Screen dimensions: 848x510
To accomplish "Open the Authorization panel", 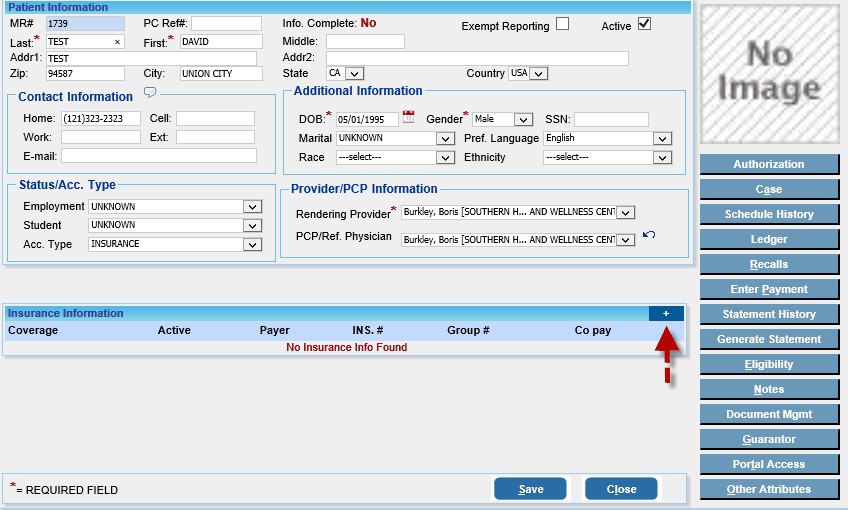I will click(768, 164).
